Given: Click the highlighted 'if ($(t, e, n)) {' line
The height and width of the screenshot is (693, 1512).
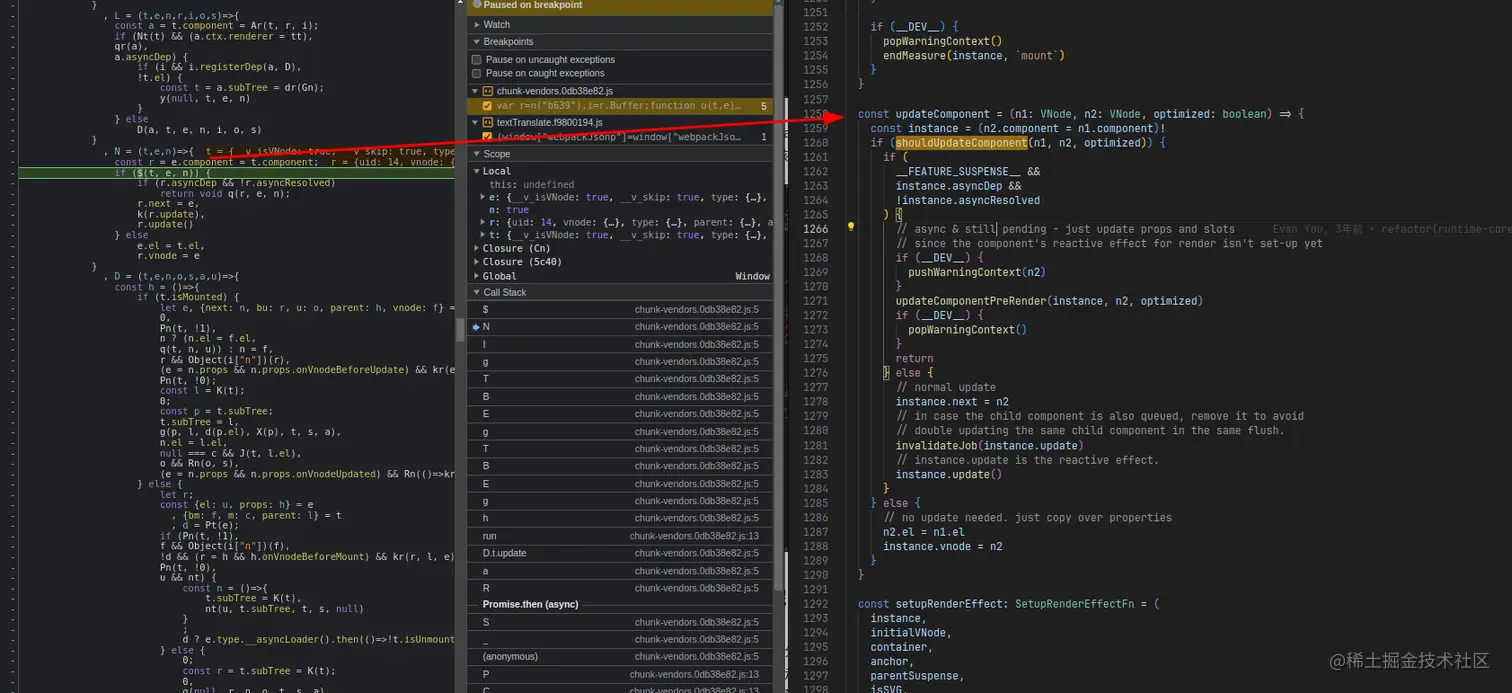Looking at the screenshot, I should coord(236,173).
